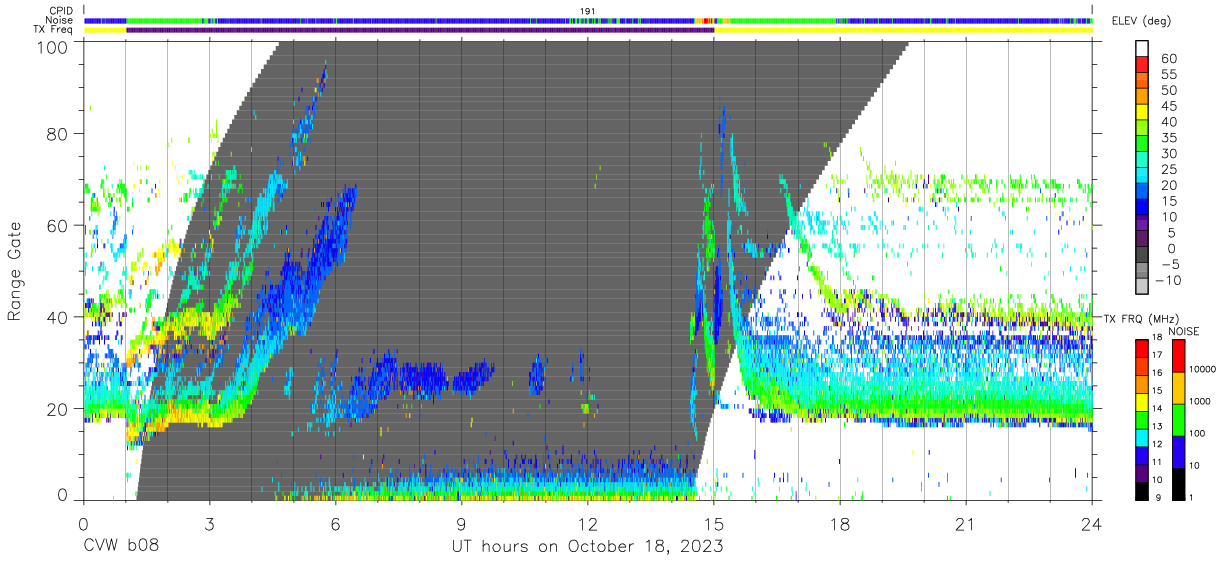1228x567 pixels.
Task: Click the 18 tick on the UT hours axis
Action: (x=840, y=523)
